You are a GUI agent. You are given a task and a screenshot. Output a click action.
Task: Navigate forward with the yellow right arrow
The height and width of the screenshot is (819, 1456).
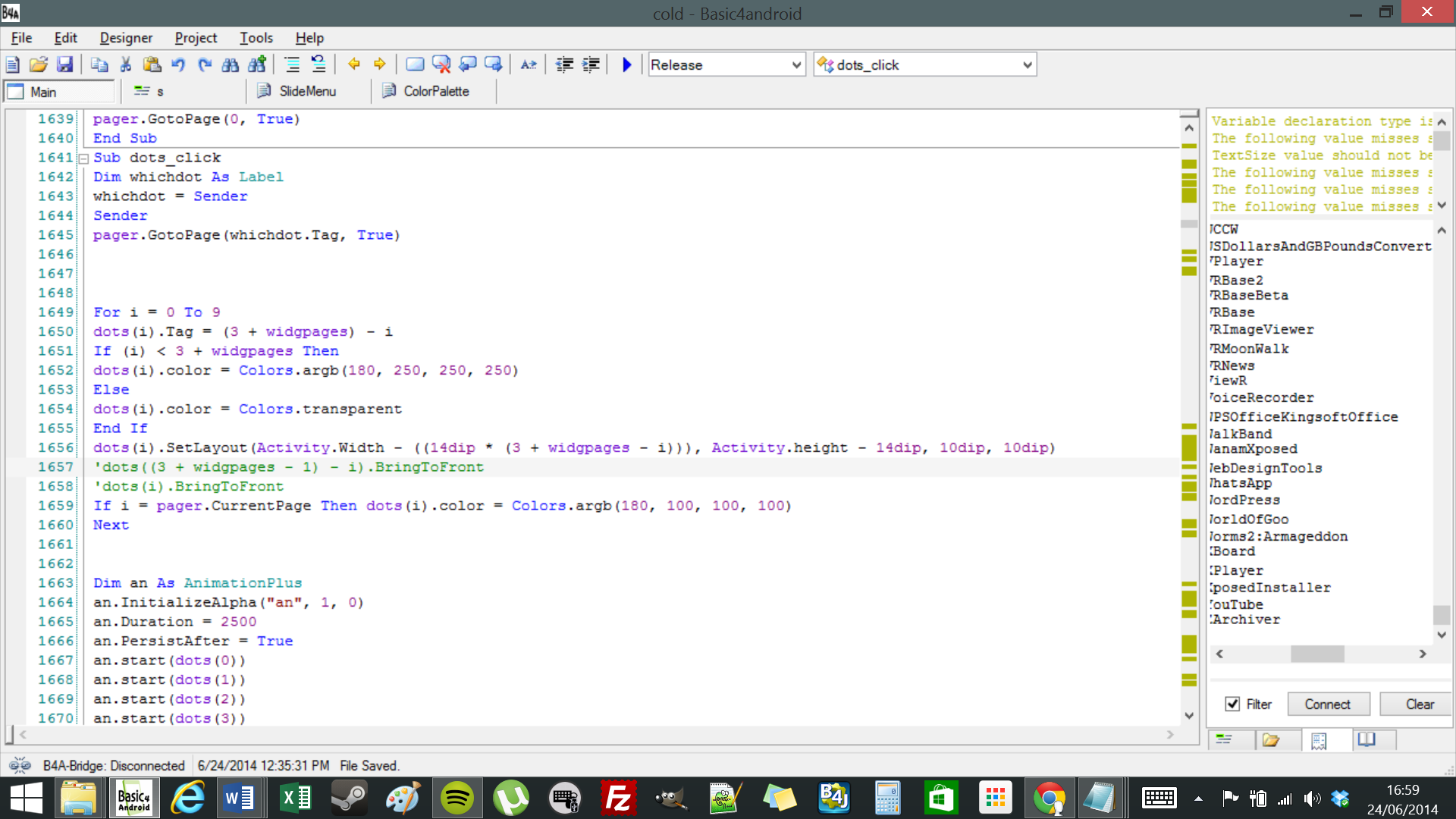click(380, 64)
